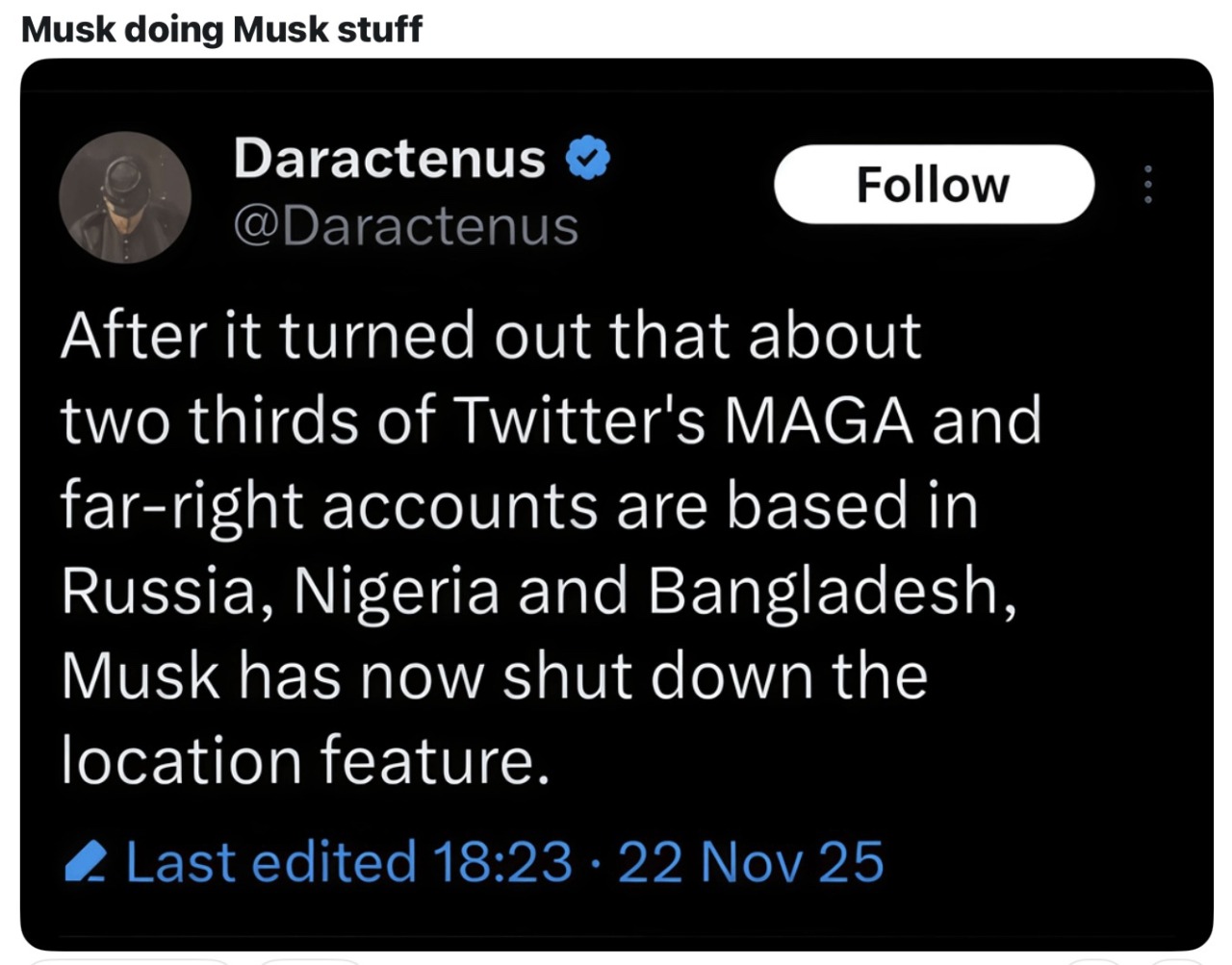Click the word "Nigeria" in the tweet

397,591
